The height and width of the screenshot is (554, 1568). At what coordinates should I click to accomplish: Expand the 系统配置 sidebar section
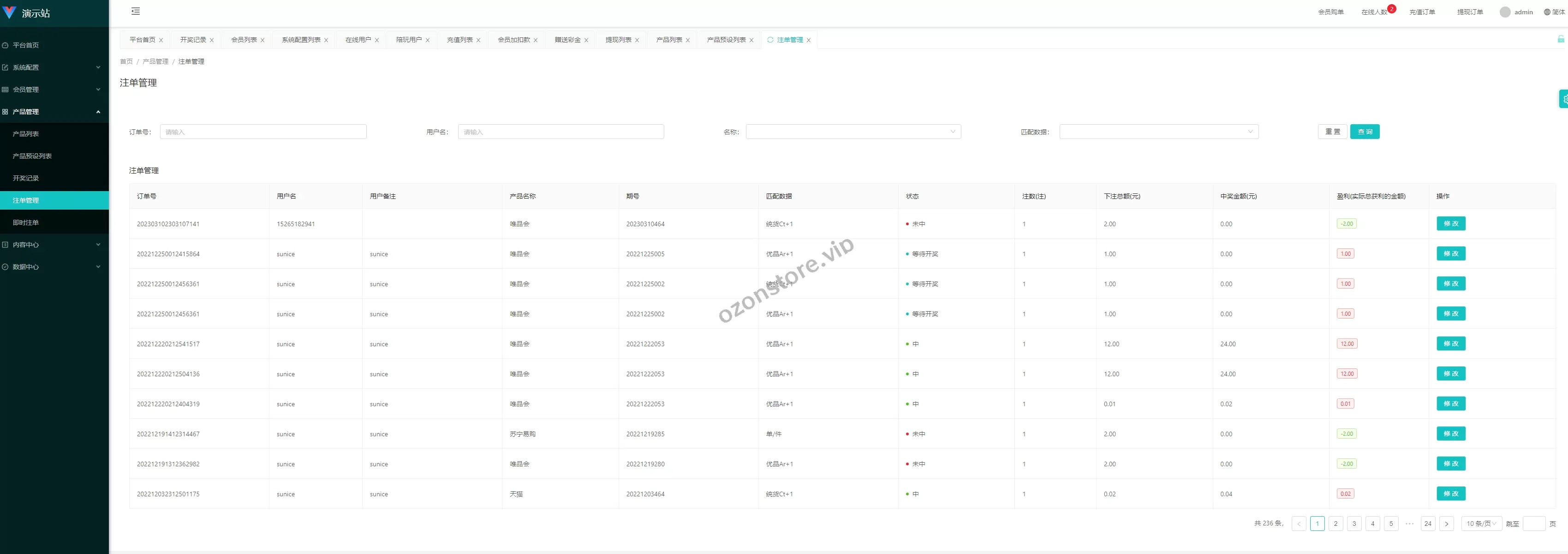pos(27,67)
